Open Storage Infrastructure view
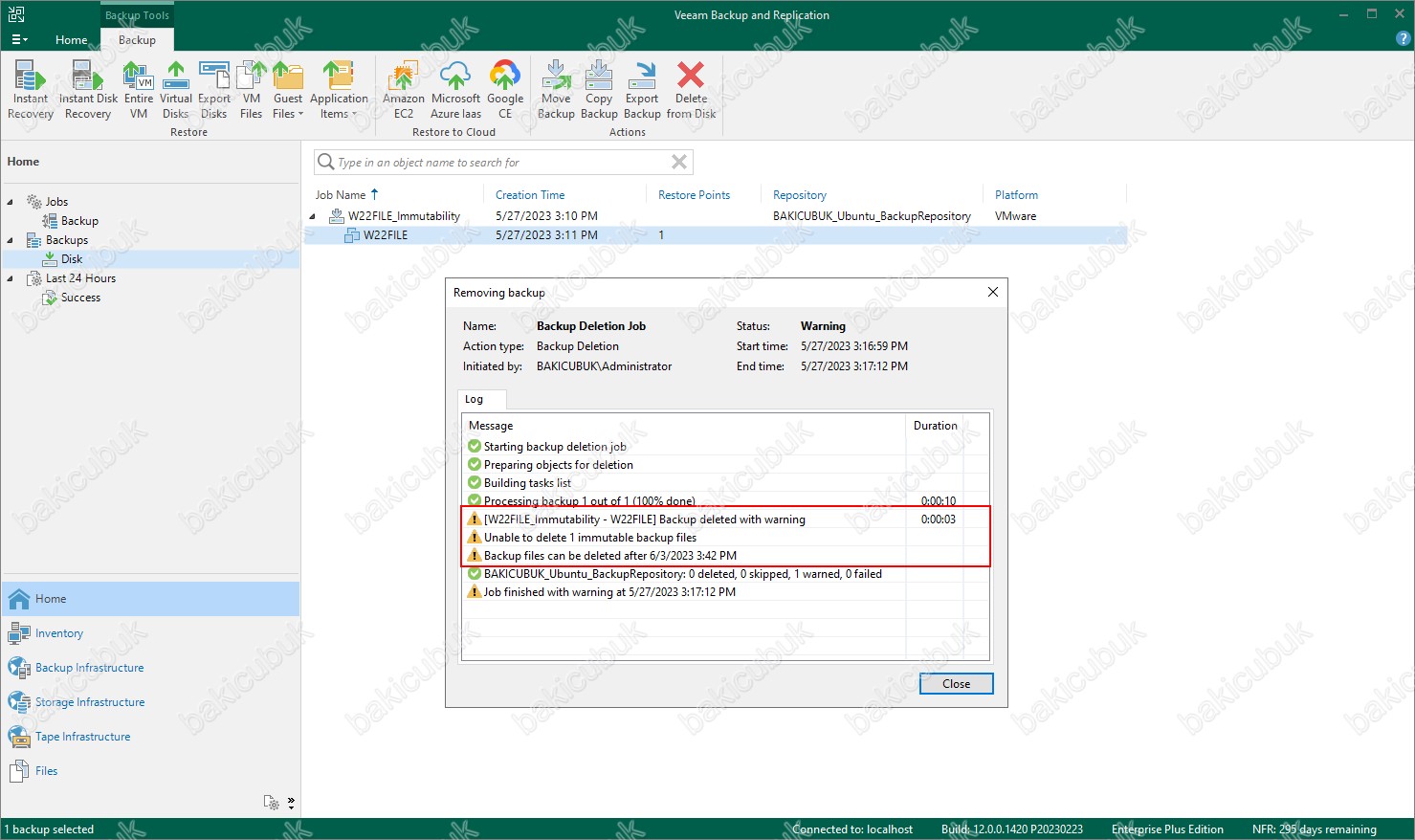This screenshot has height=840, width=1415. click(x=151, y=702)
